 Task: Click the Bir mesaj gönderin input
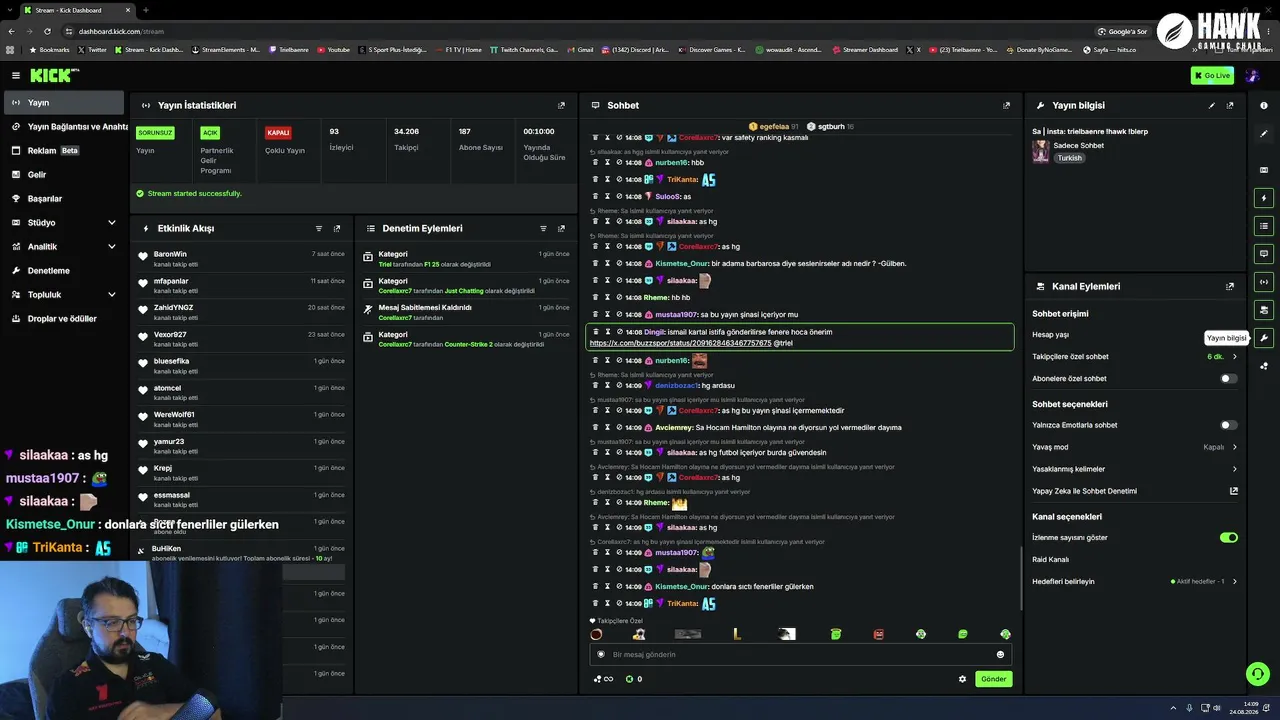(x=800, y=654)
